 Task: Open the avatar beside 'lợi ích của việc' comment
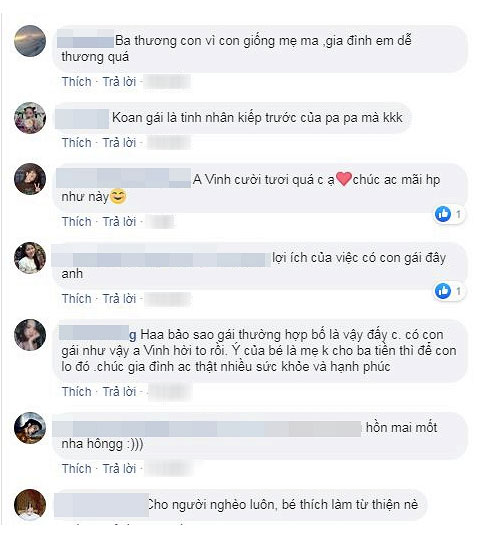tap(30, 258)
